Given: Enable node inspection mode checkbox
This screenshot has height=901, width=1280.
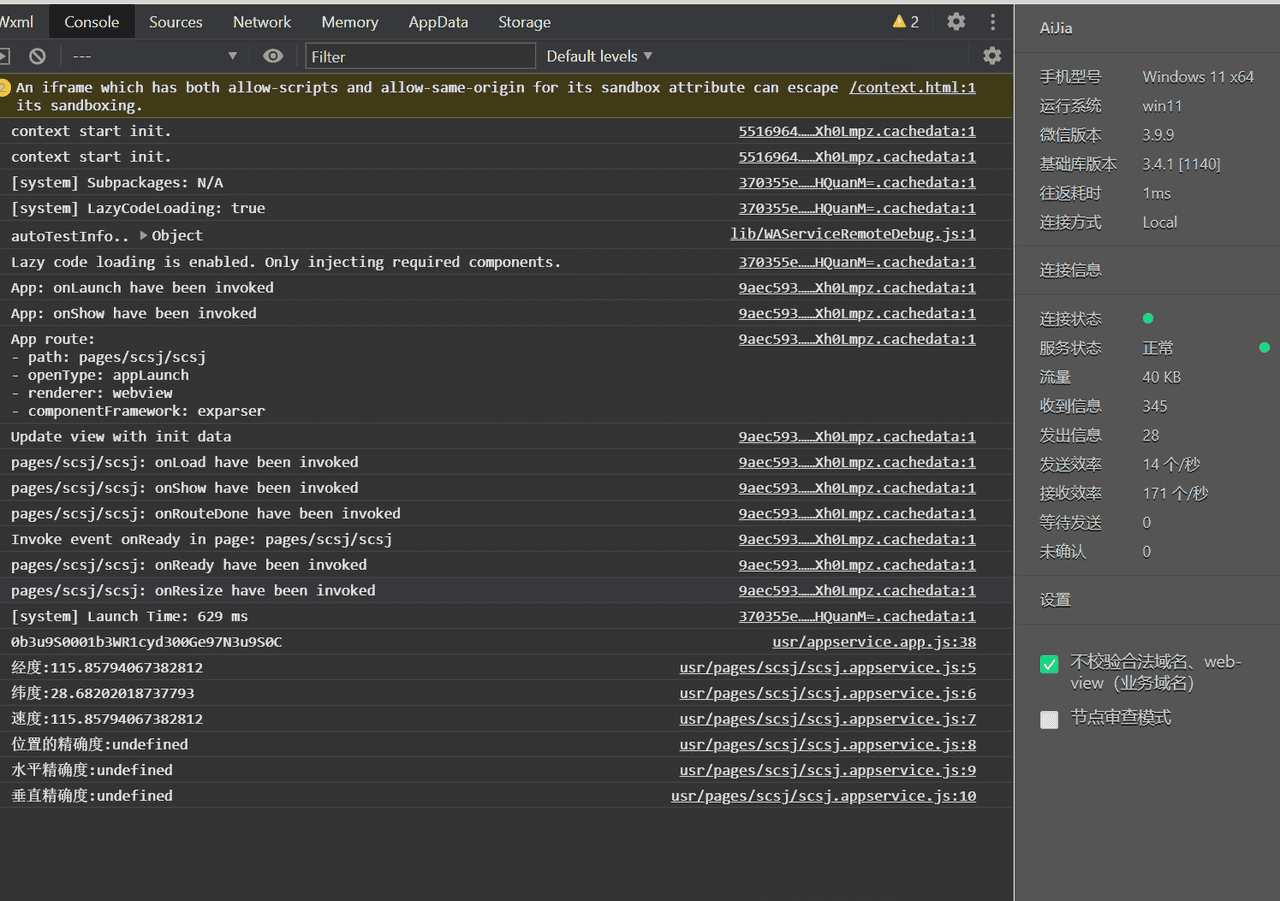Looking at the screenshot, I should click(x=1049, y=719).
